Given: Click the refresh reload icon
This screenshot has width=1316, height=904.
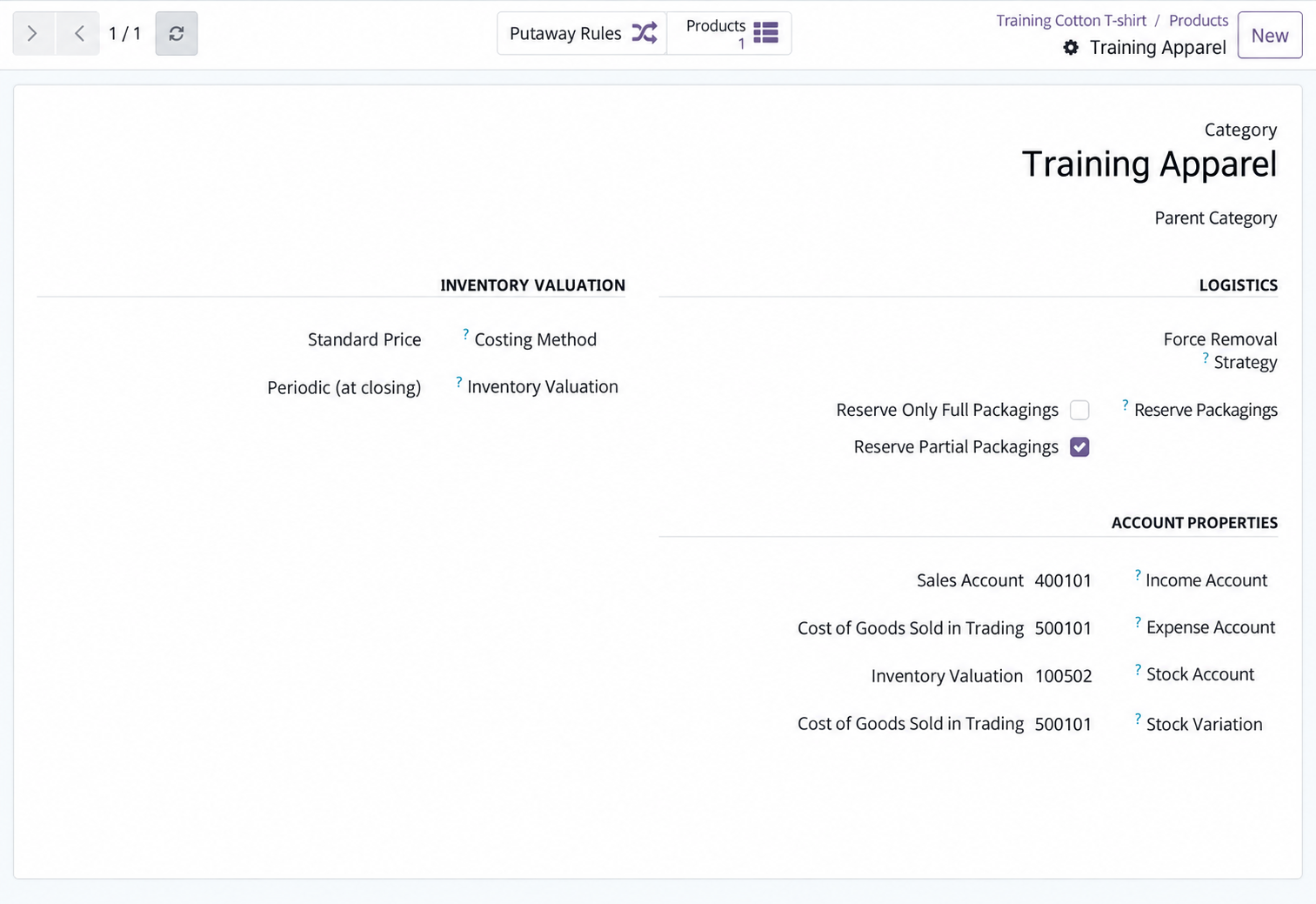Looking at the screenshot, I should point(177,34).
